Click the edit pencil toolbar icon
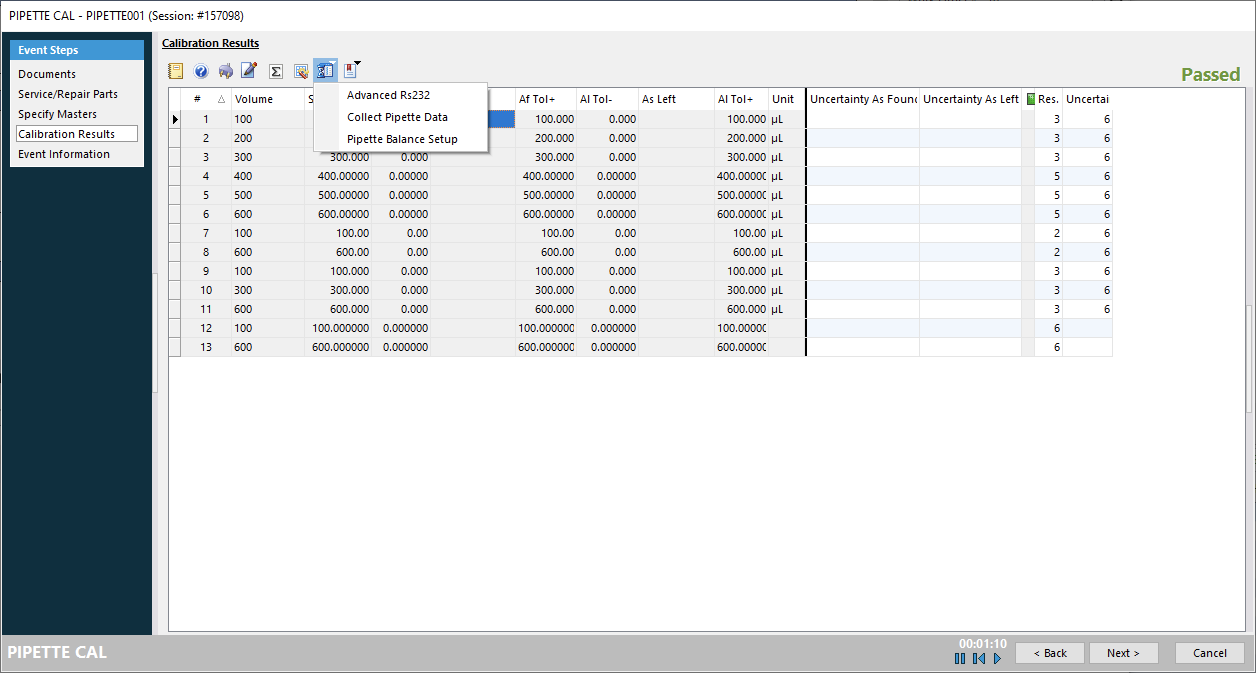Image resolution: width=1256 pixels, height=673 pixels. pyautogui.click(x=249, y=71)
